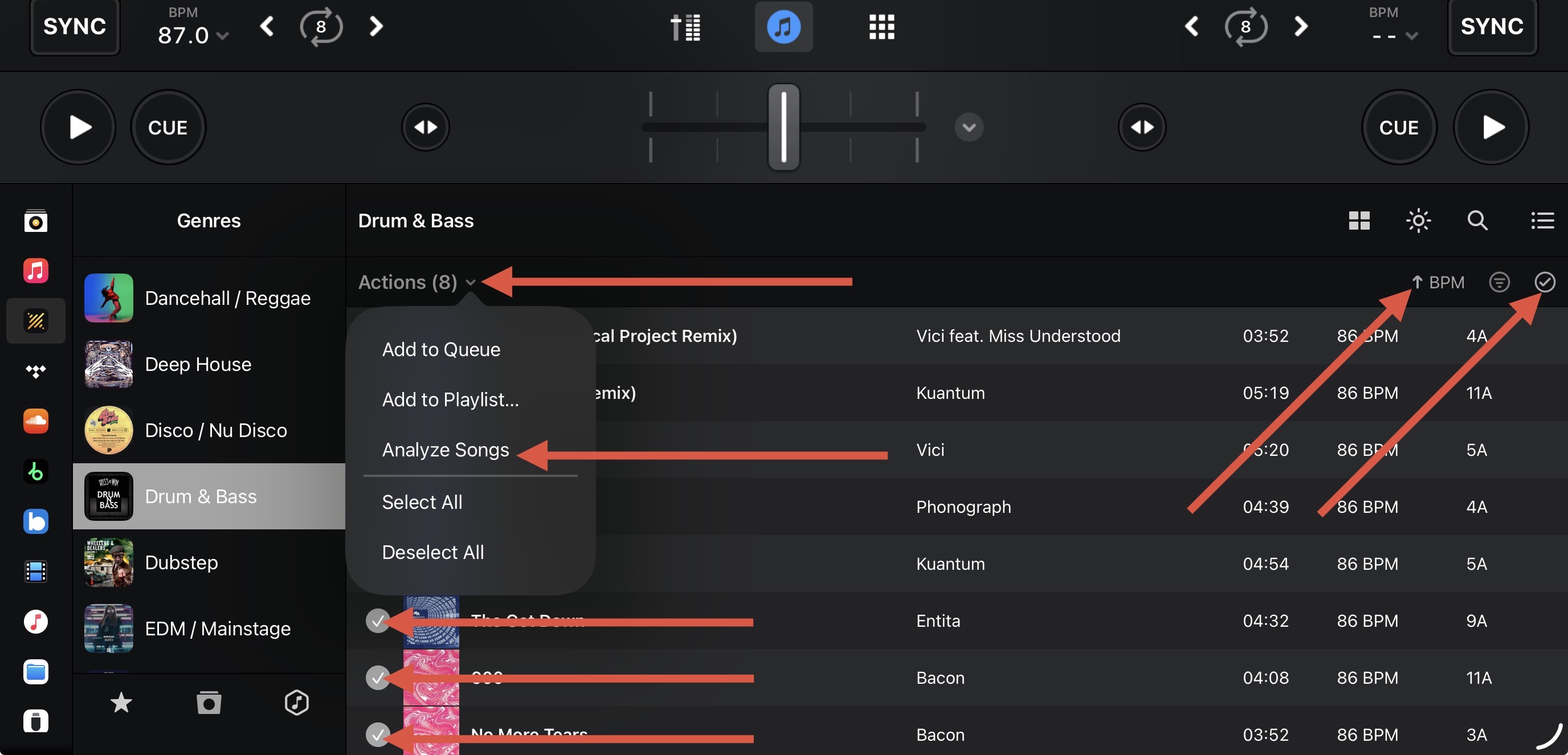Uncheck the No More Tears track

377,734
